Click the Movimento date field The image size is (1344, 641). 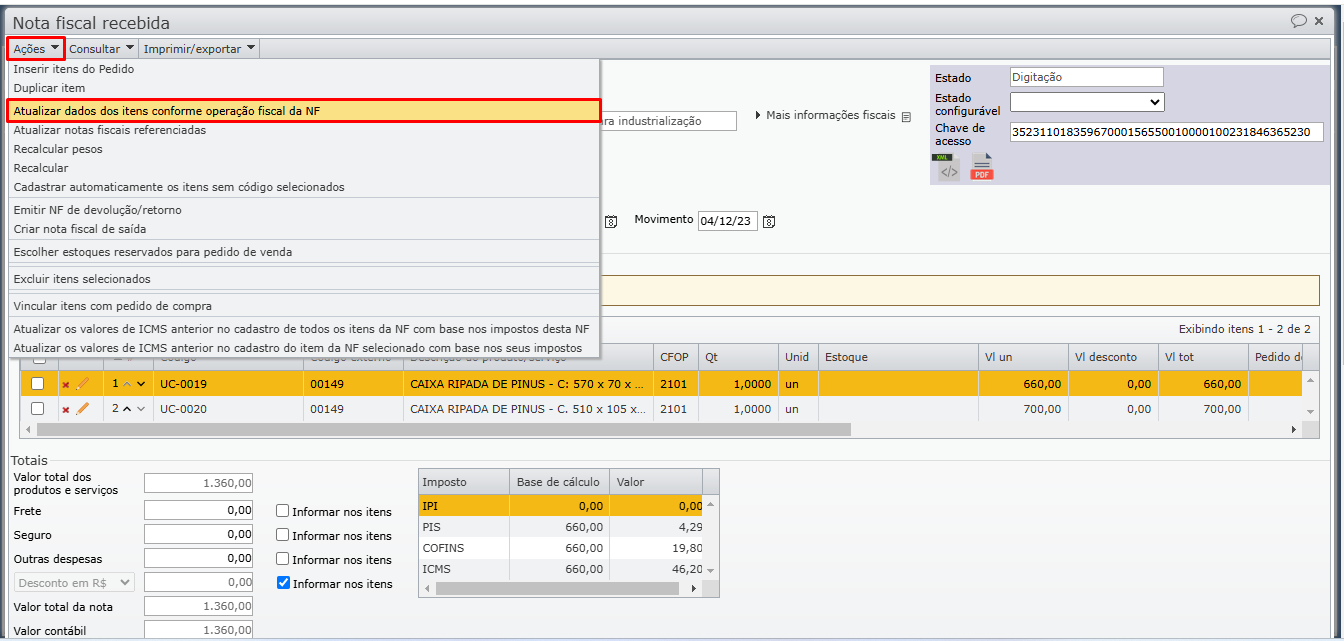pyautogui.click(x=728, y=221)
